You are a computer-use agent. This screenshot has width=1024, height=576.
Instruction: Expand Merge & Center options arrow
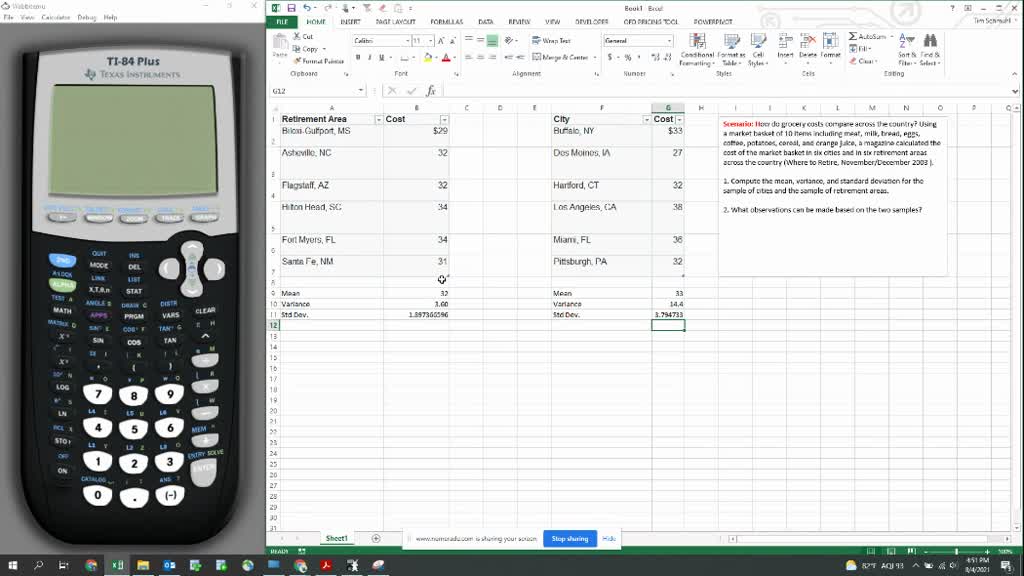(594, 57)
